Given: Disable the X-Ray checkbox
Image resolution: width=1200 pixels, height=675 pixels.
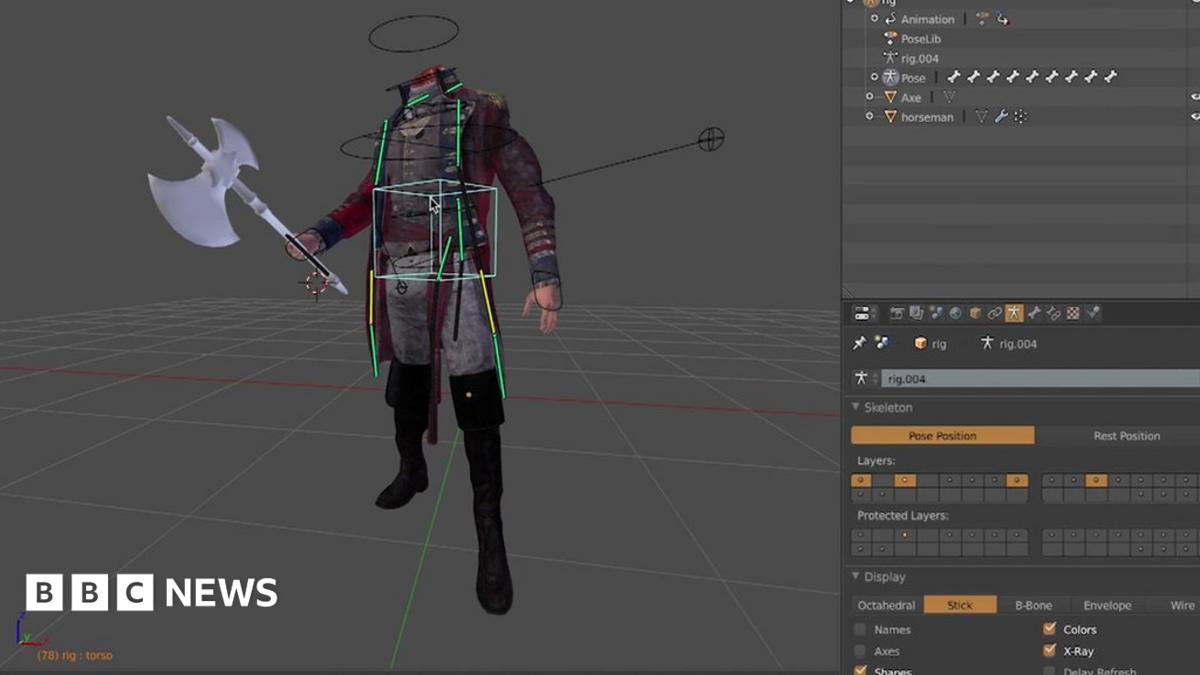Looking at the screenshot, I should coord(1049,650).
